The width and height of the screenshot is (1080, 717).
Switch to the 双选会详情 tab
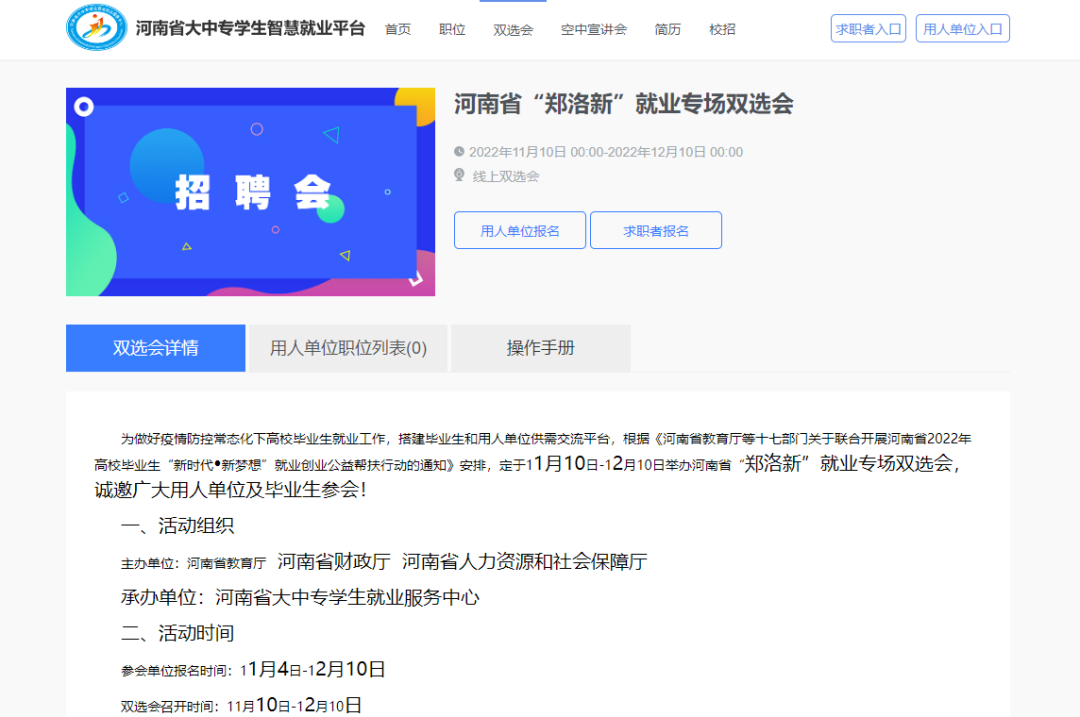pyautogui.click(x=155, y=348)
